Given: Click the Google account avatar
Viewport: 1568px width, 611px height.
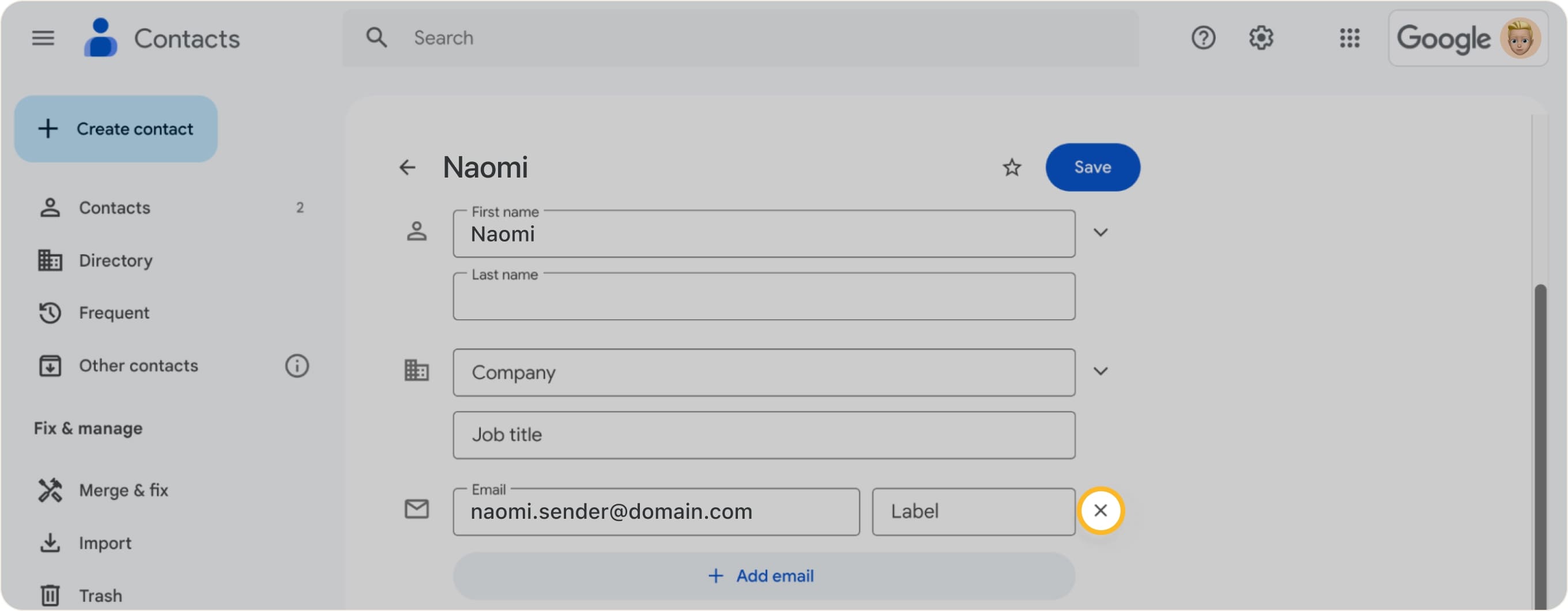Looking at the screenshot, I should click(x=1520, y=39).
